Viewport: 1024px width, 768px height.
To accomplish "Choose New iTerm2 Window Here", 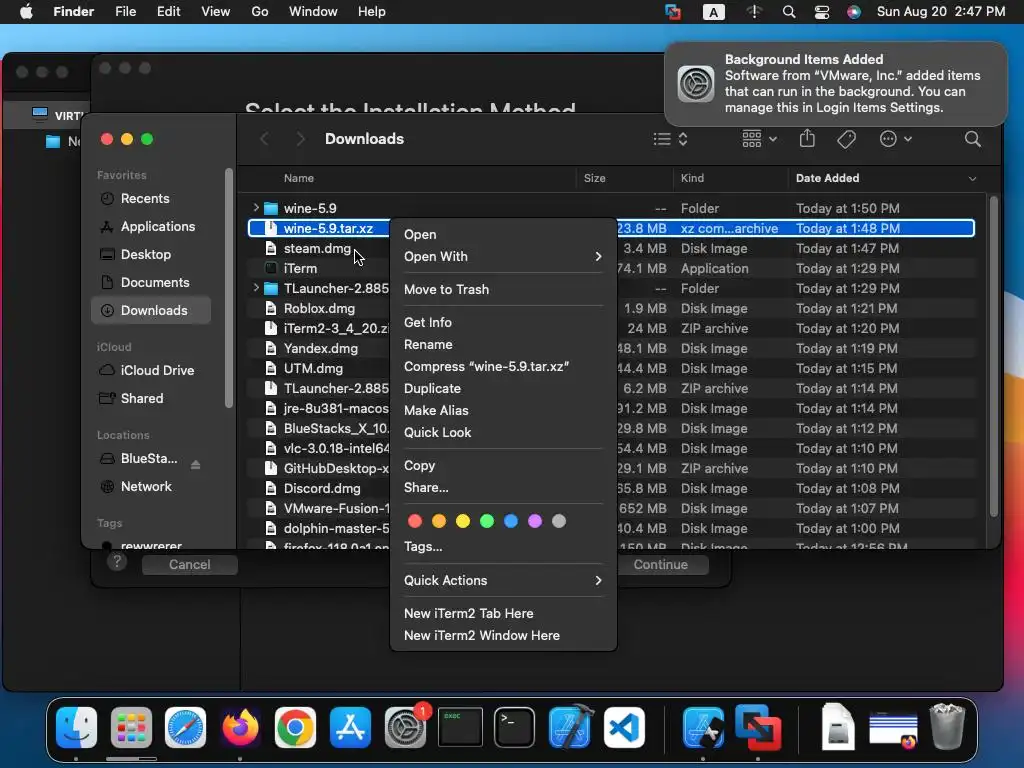I will [x=503, y=635].
